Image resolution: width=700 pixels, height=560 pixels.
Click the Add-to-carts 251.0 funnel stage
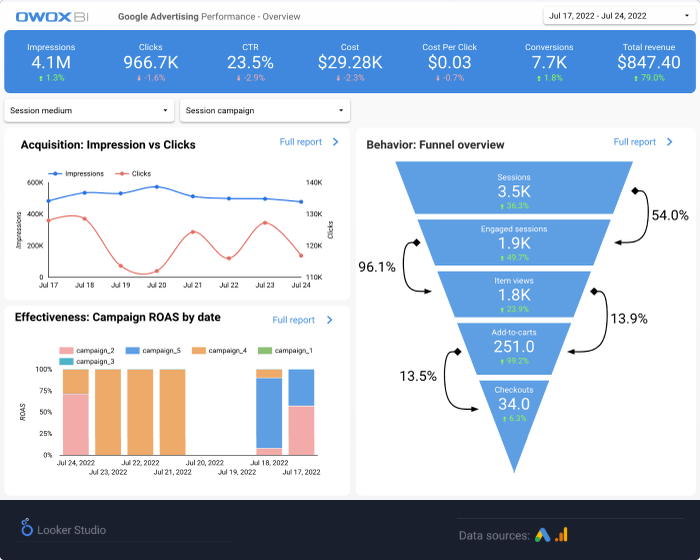point(514,349)
